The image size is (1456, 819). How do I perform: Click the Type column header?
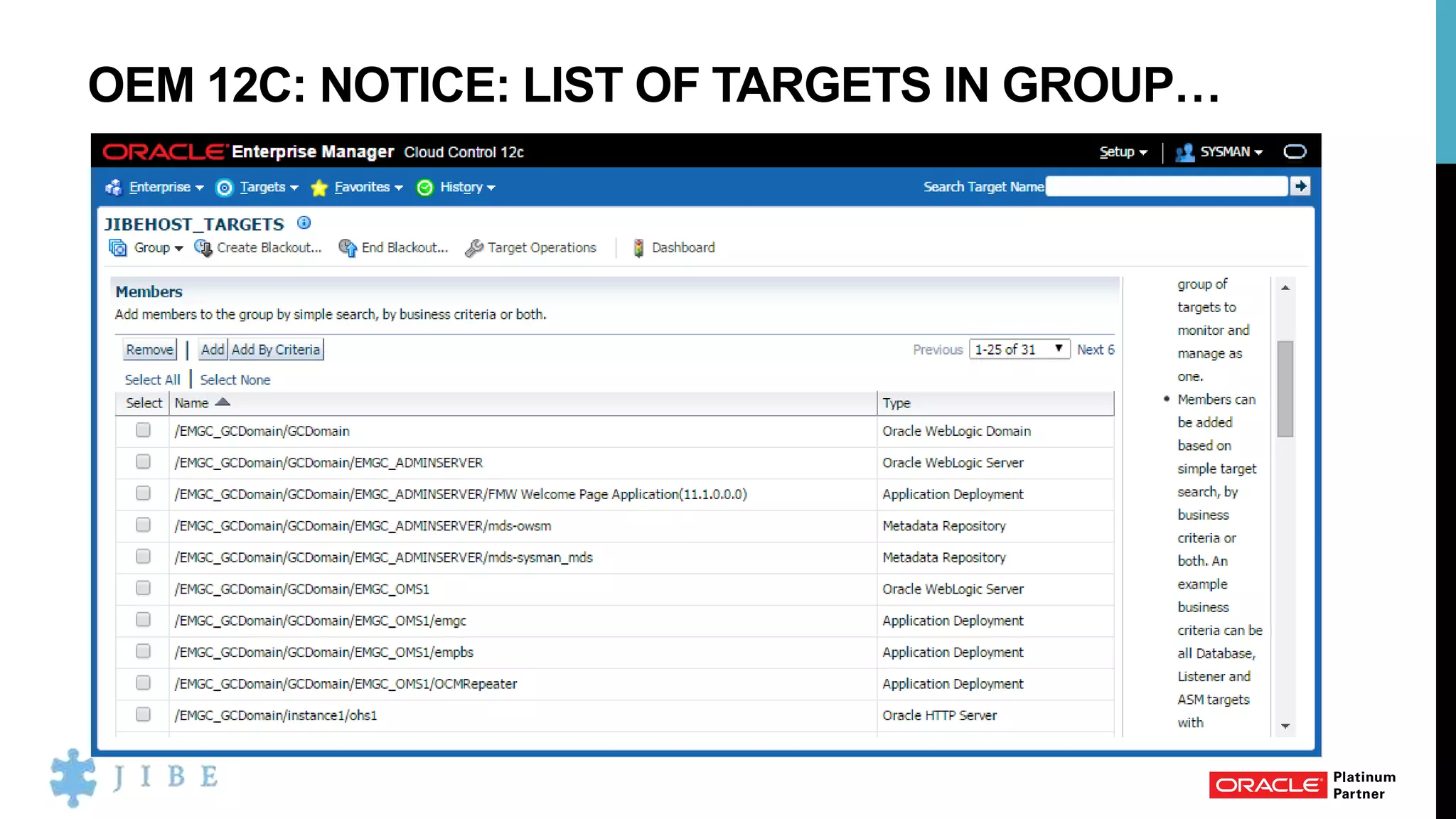coord(995,403)
